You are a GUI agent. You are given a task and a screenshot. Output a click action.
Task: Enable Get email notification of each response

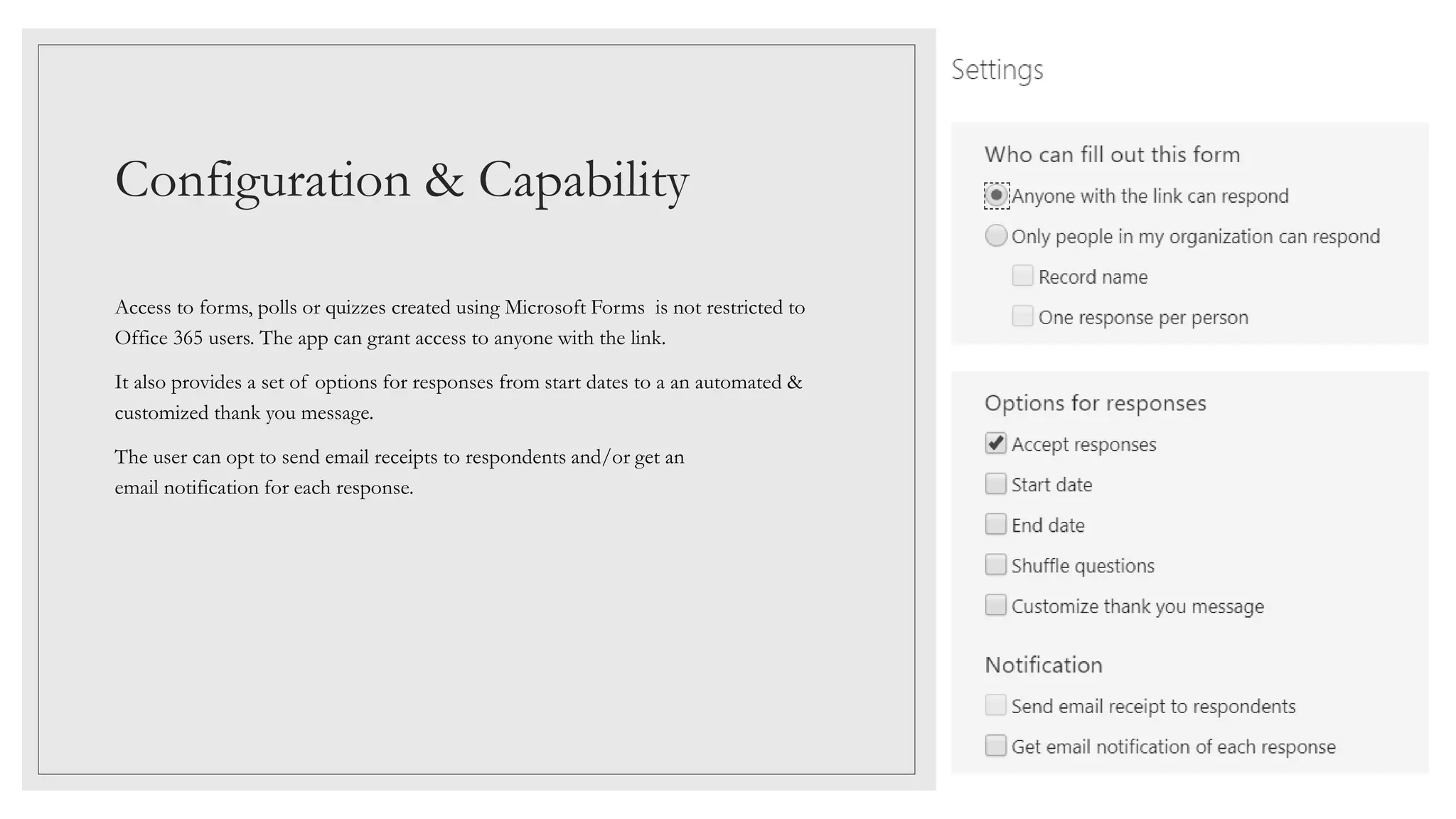pos(996,746)
